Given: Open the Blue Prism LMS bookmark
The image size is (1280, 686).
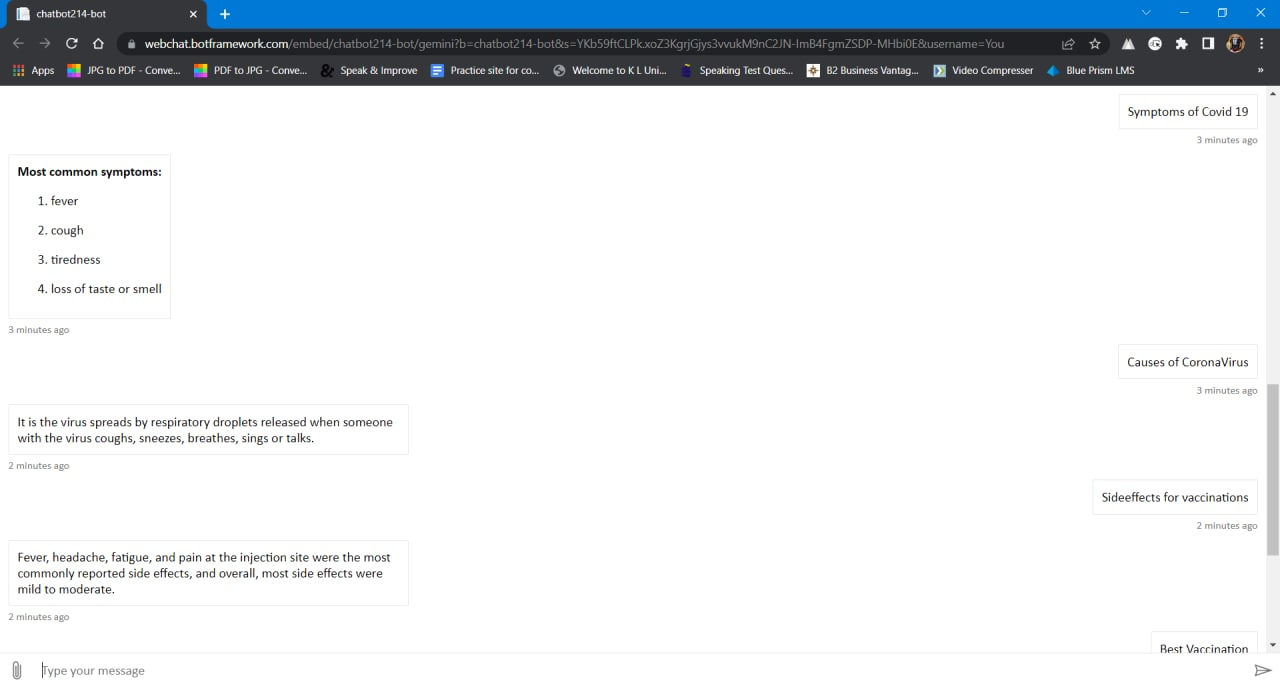Looking at the screenshot, I should (x=1090, y=70).
